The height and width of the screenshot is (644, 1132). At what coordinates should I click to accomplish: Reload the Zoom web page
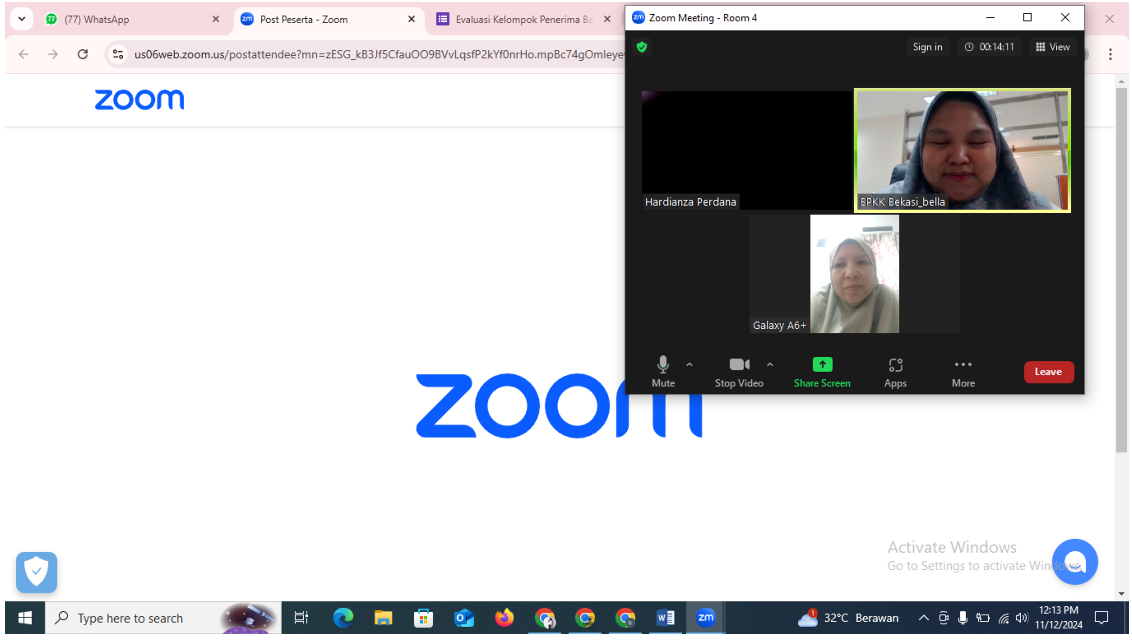(x=82, y=54)
